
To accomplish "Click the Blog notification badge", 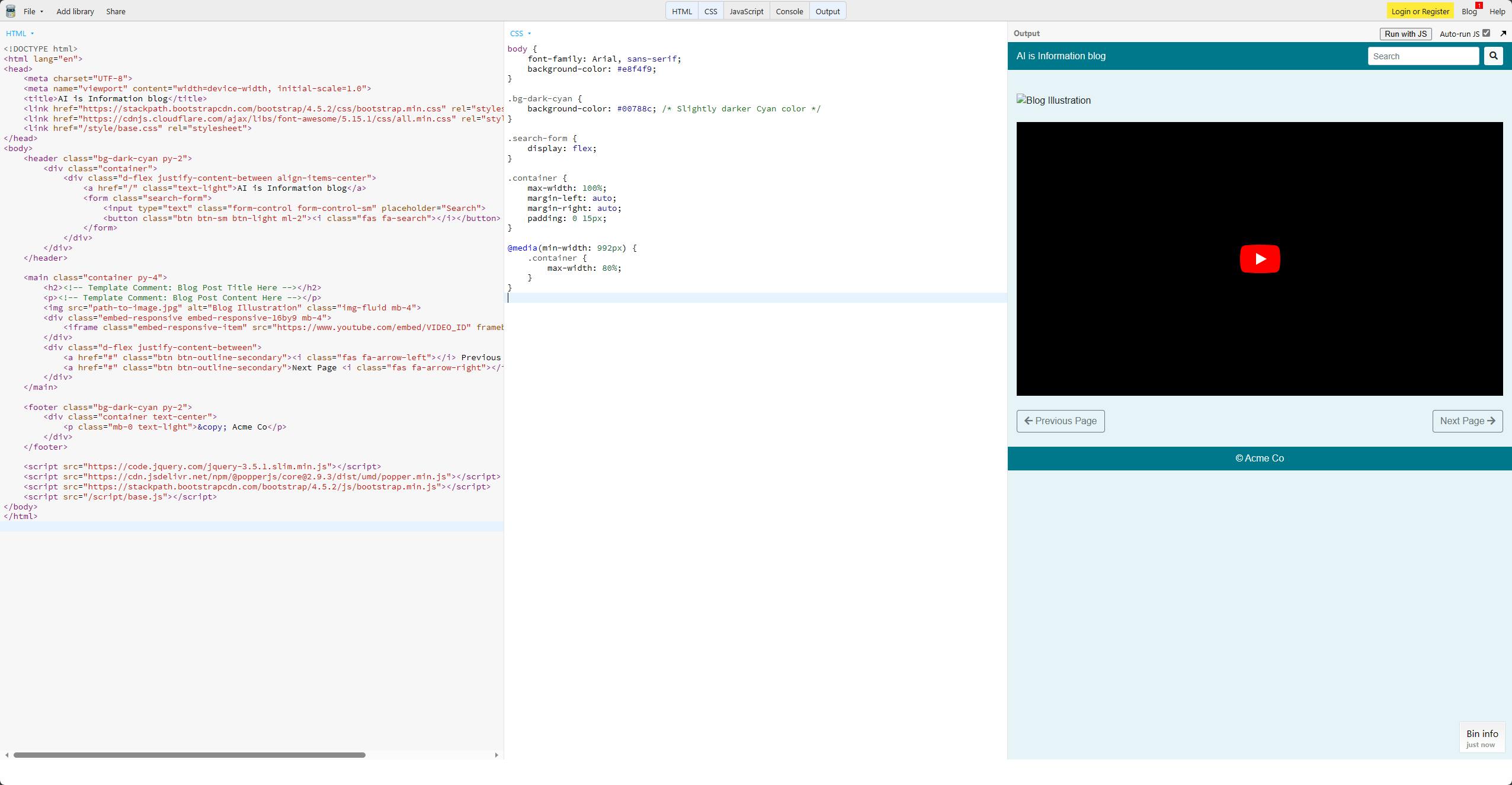I will [x=1479, y=6].
